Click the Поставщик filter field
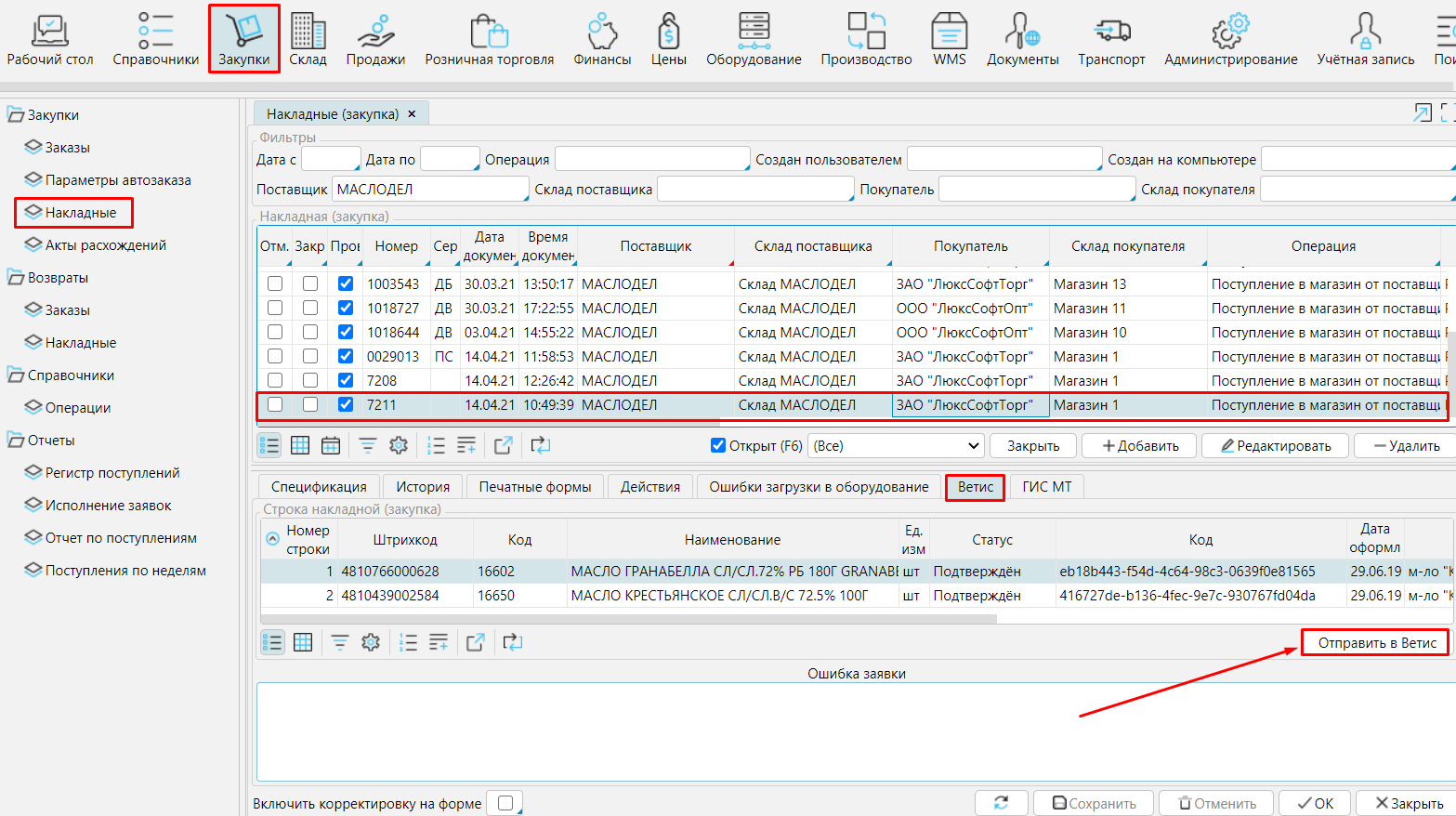This screenshot has height=816, width=1456. tap(430, 190)
